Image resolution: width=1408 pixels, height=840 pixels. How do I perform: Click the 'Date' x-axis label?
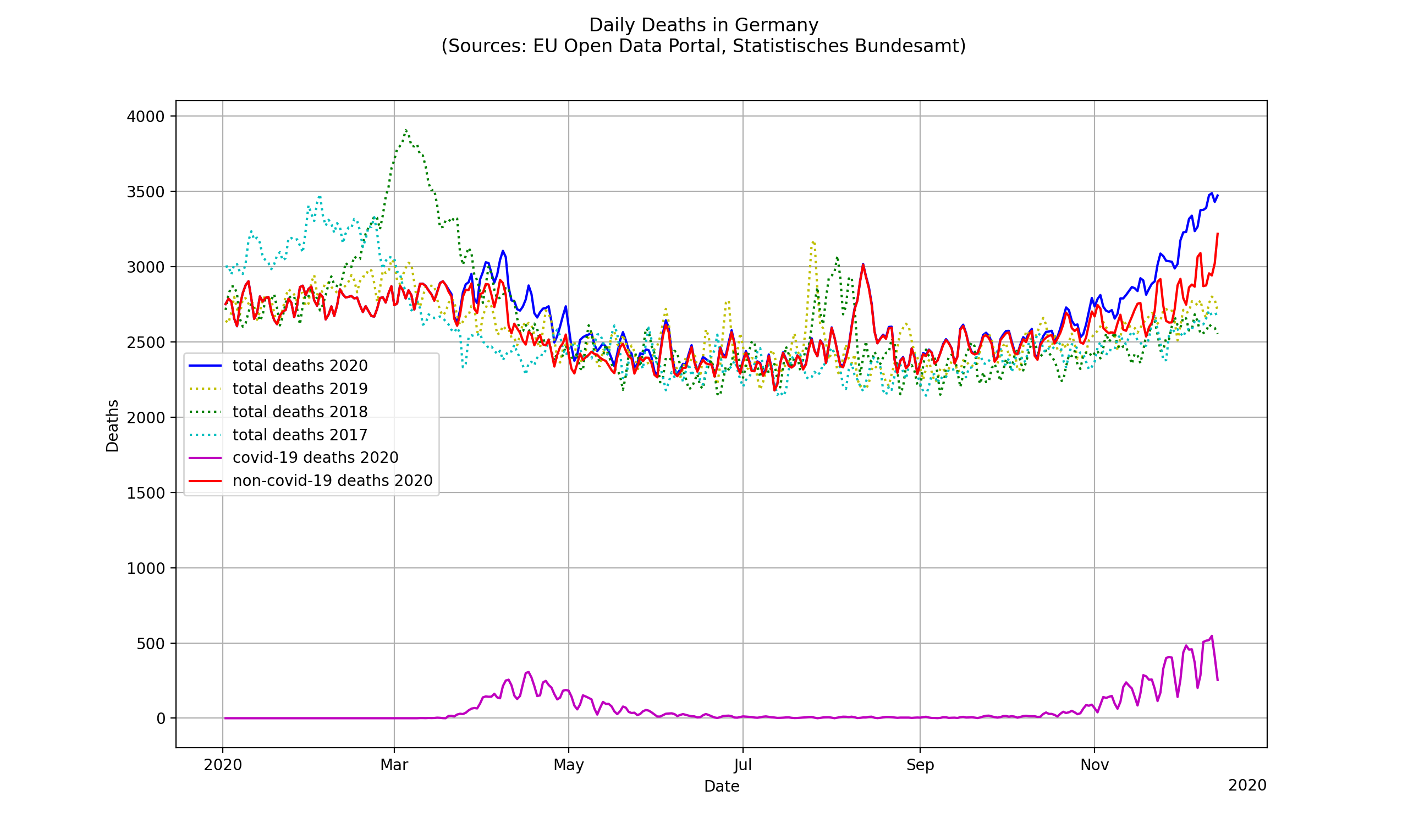pyautogui.click(x=722, y=787)
